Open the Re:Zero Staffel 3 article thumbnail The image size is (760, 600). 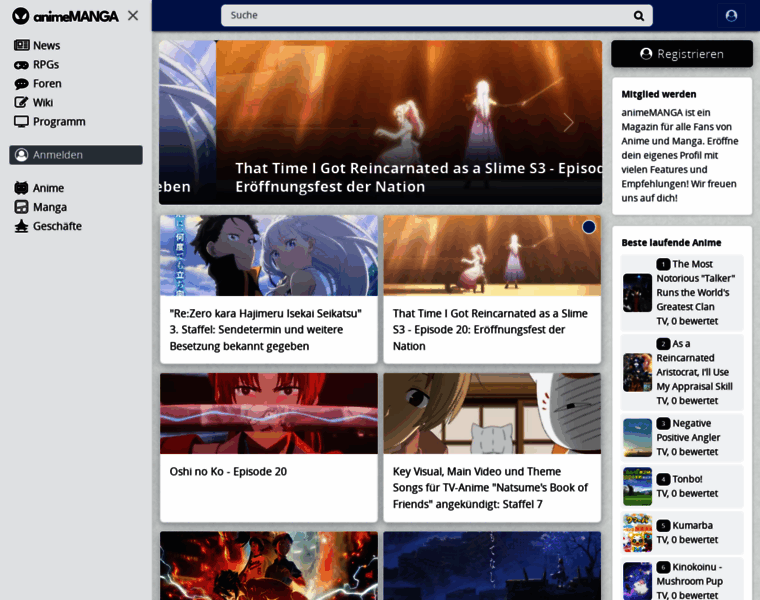point(269,256)
